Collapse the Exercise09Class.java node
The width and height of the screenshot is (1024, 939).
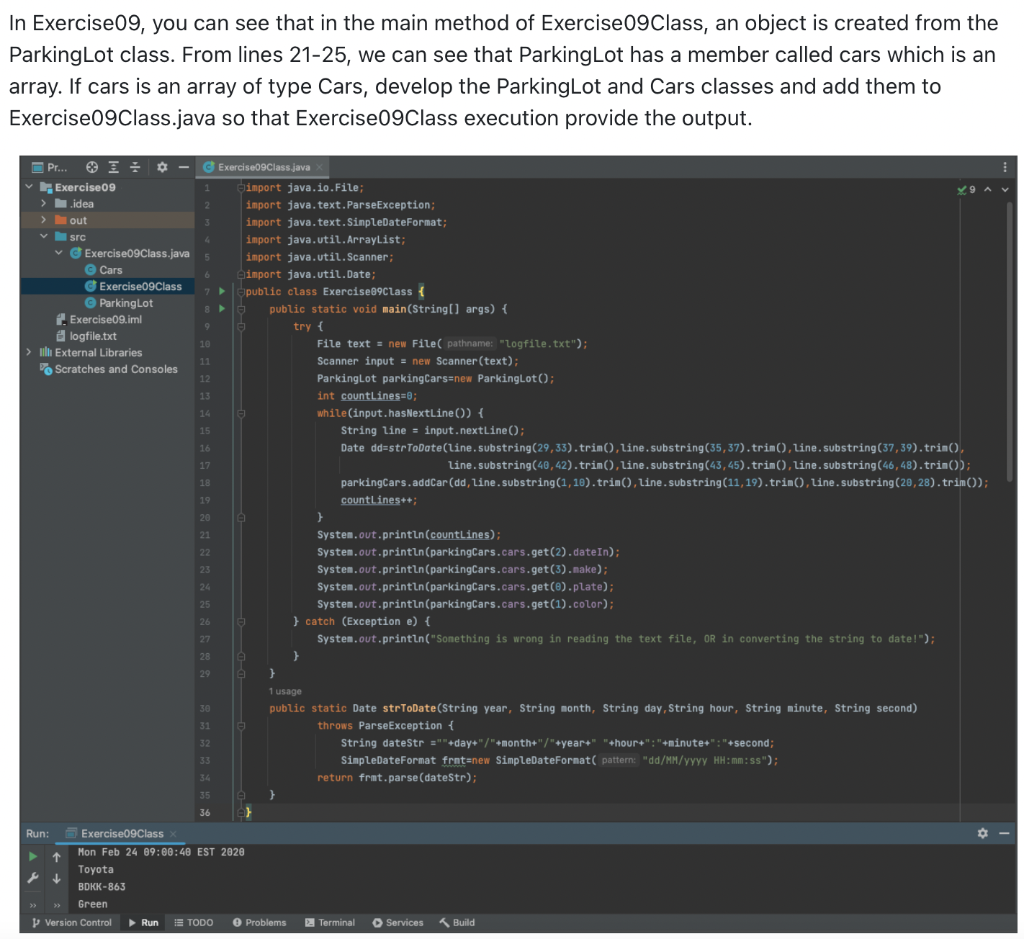58,253
